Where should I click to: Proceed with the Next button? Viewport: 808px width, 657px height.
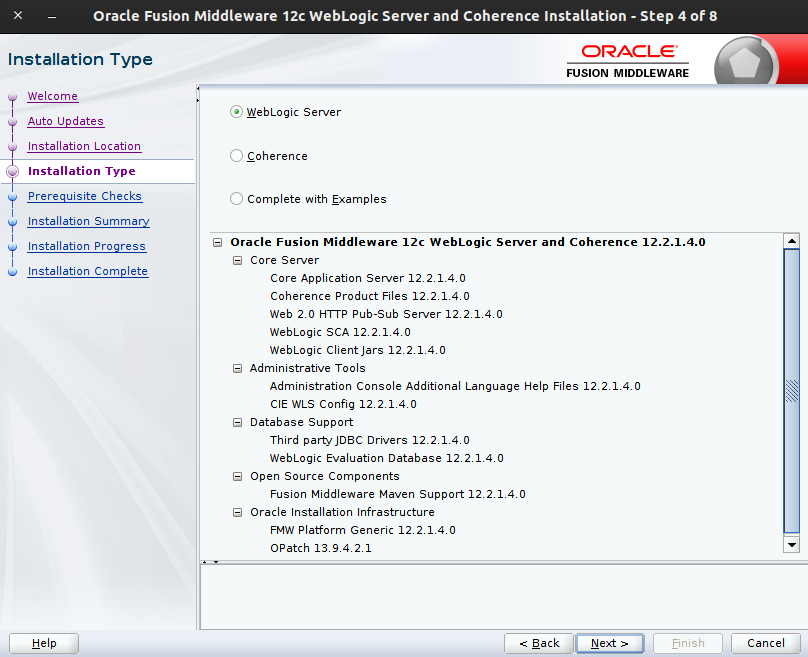(610, 643)
